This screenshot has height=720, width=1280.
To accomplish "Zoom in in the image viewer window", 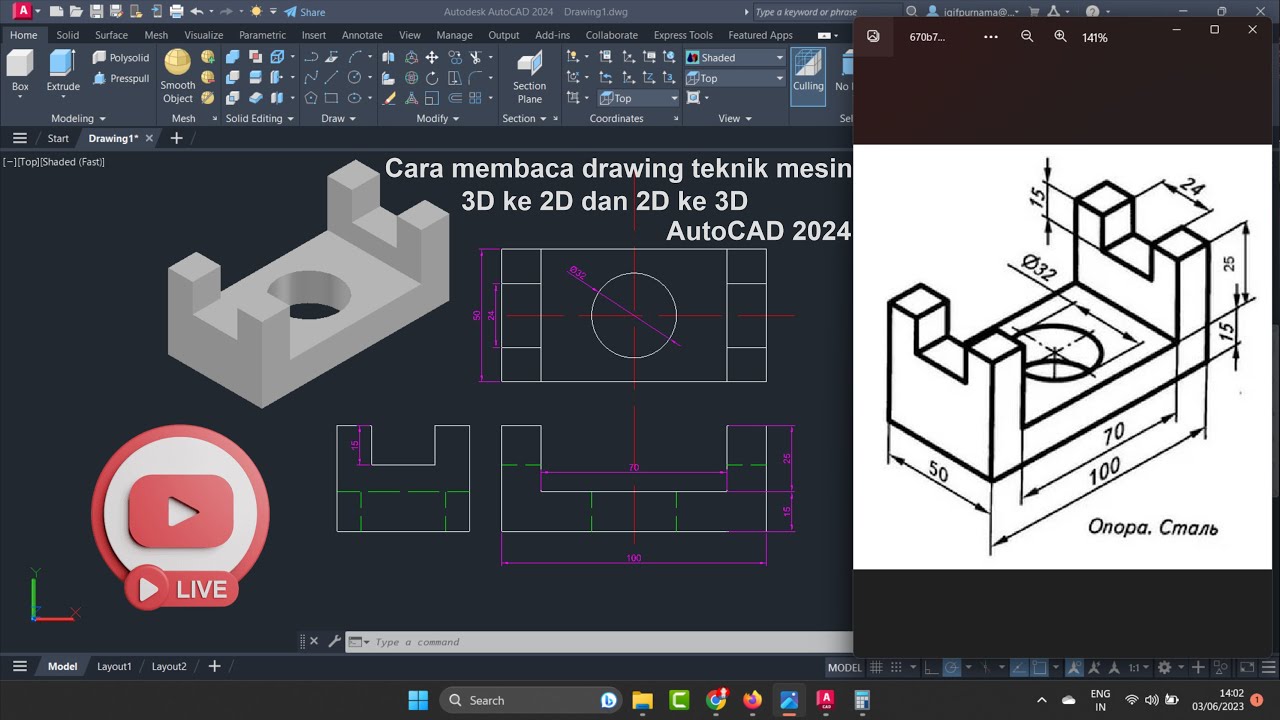I will [1060, 36].
